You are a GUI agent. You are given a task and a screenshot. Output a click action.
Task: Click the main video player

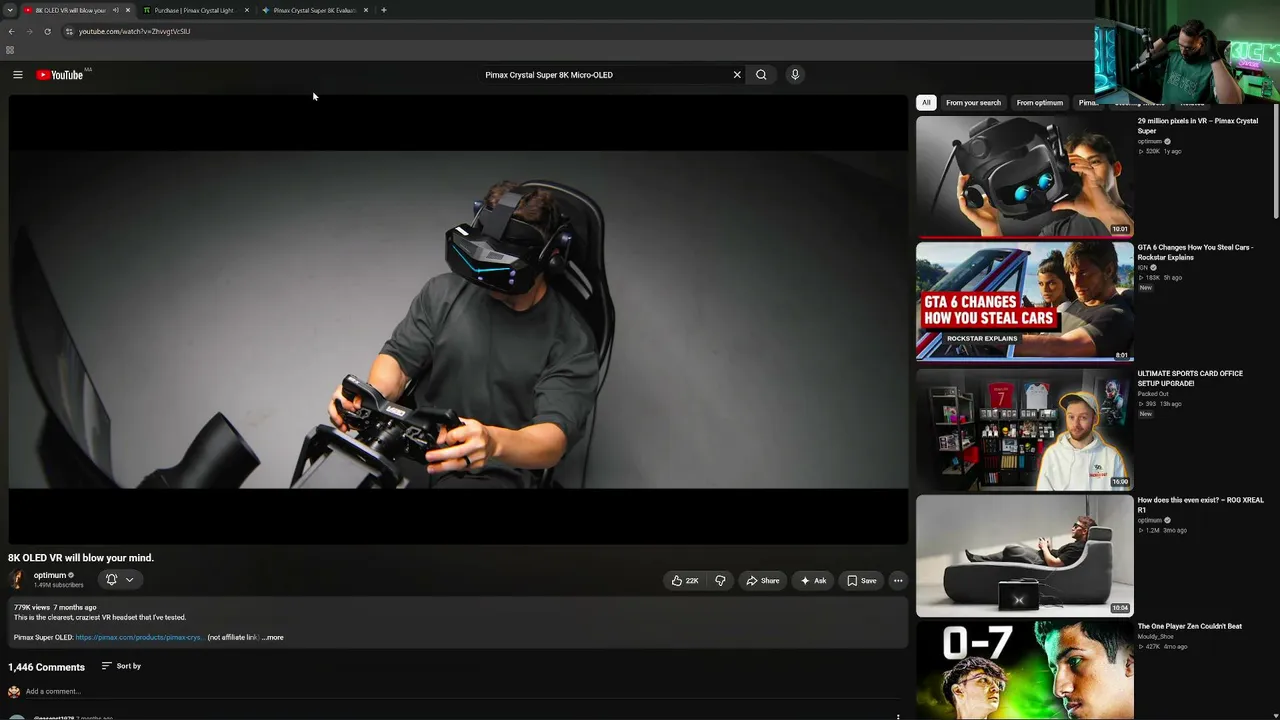coord(458,320)
